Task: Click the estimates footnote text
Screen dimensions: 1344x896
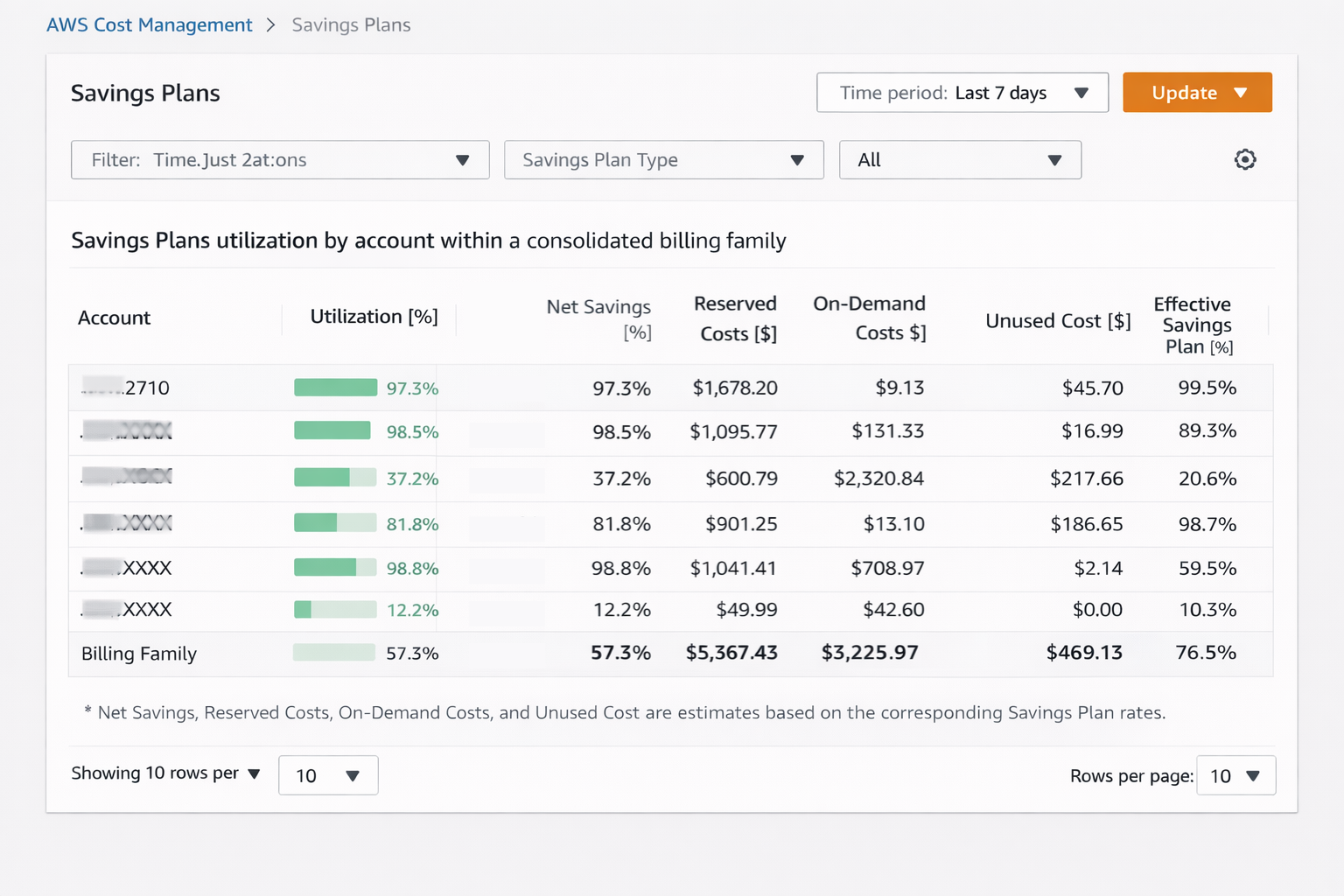Action: [625, 713]
